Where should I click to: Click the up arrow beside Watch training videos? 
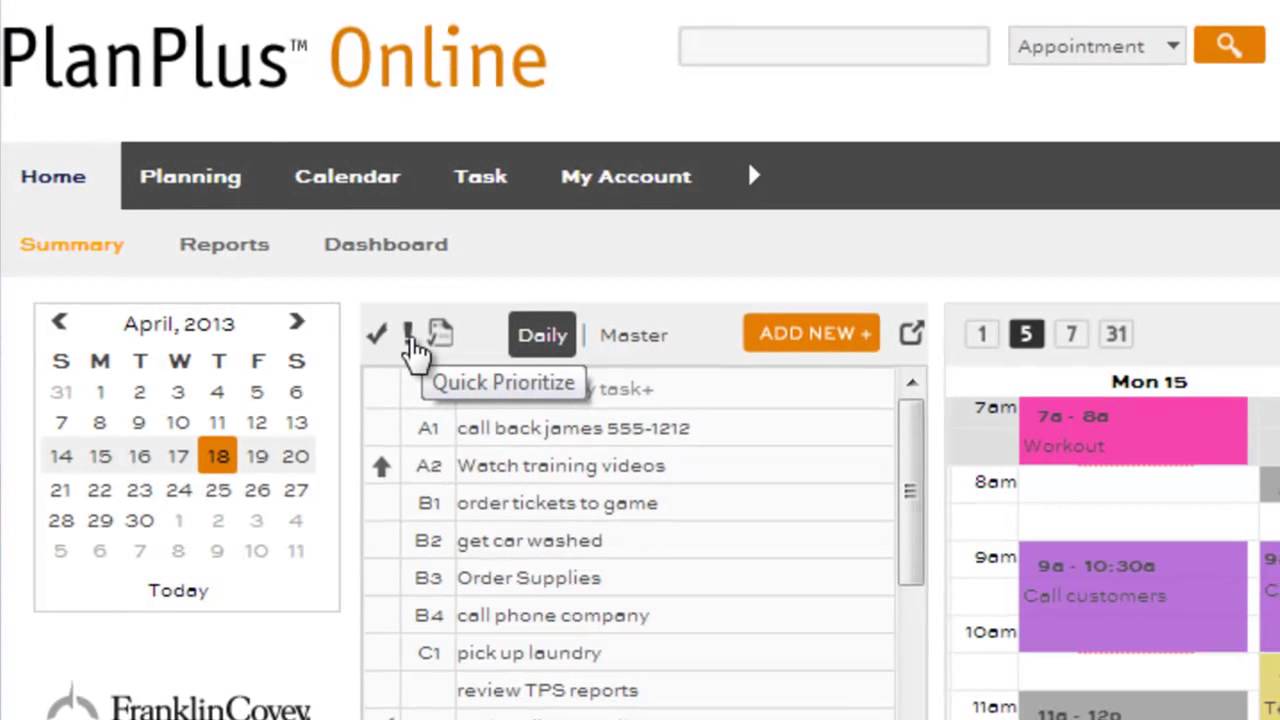pos(381,466)
